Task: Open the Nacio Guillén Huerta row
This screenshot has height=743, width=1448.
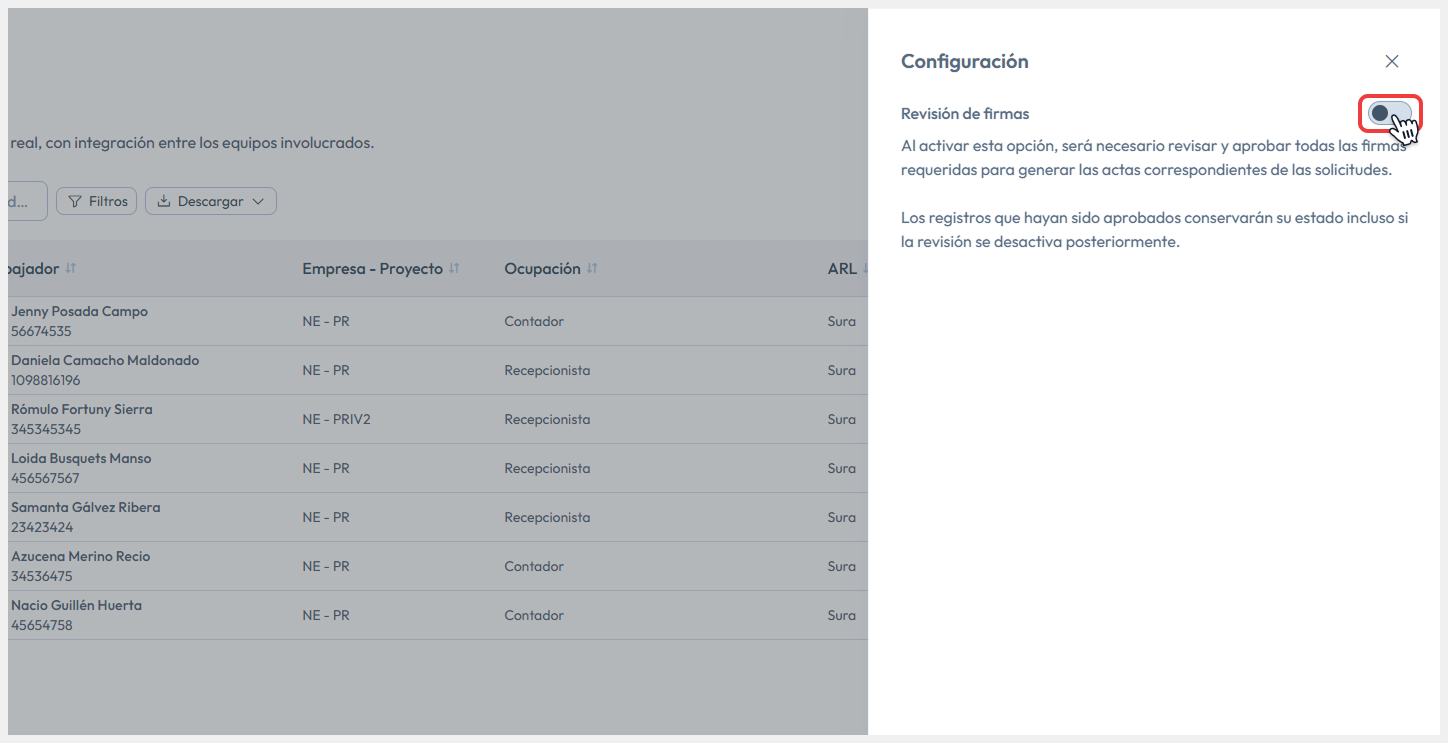Action: [76, 605]
